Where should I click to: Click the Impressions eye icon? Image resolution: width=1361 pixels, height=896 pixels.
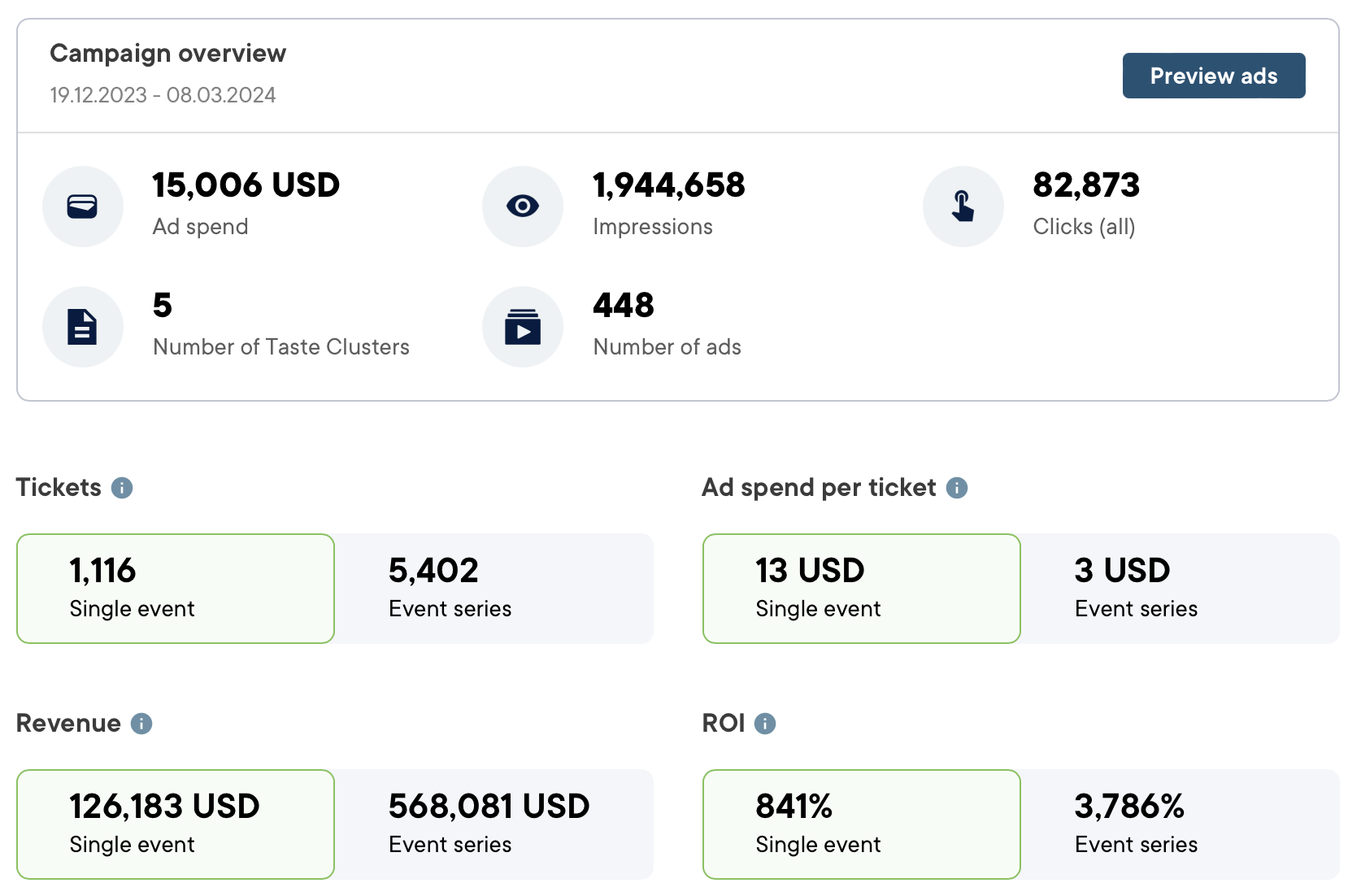click(x=523, y=206)
